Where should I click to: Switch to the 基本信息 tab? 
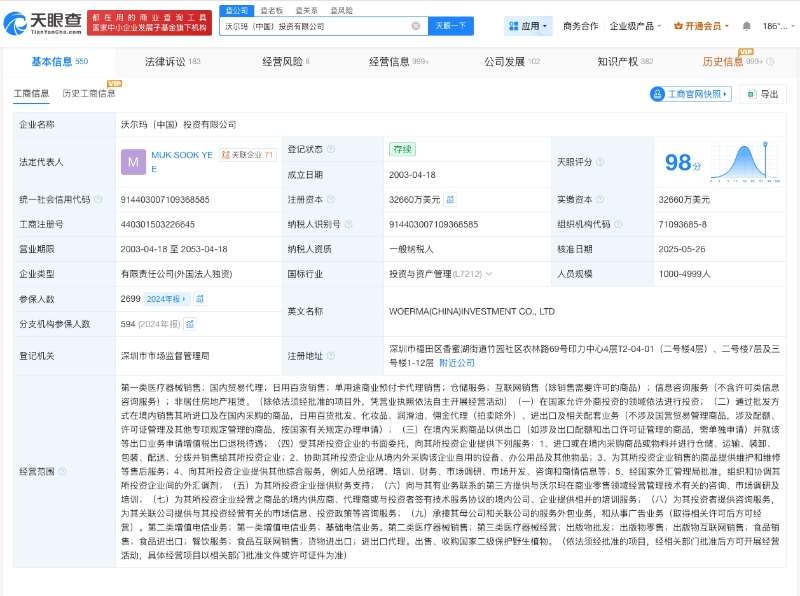(x=59, y=62)
